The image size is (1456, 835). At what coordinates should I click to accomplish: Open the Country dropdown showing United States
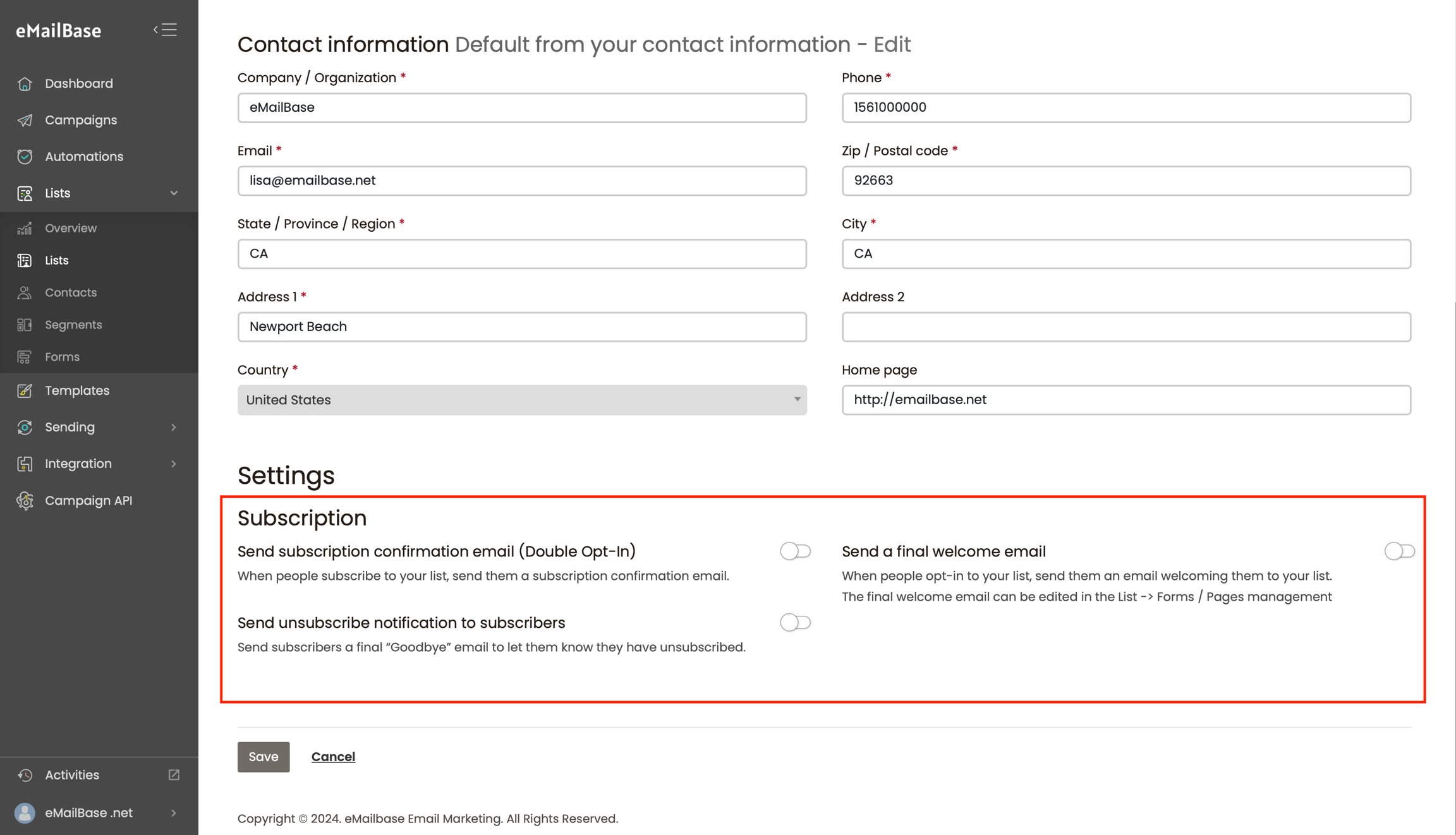tap(521, 400)
